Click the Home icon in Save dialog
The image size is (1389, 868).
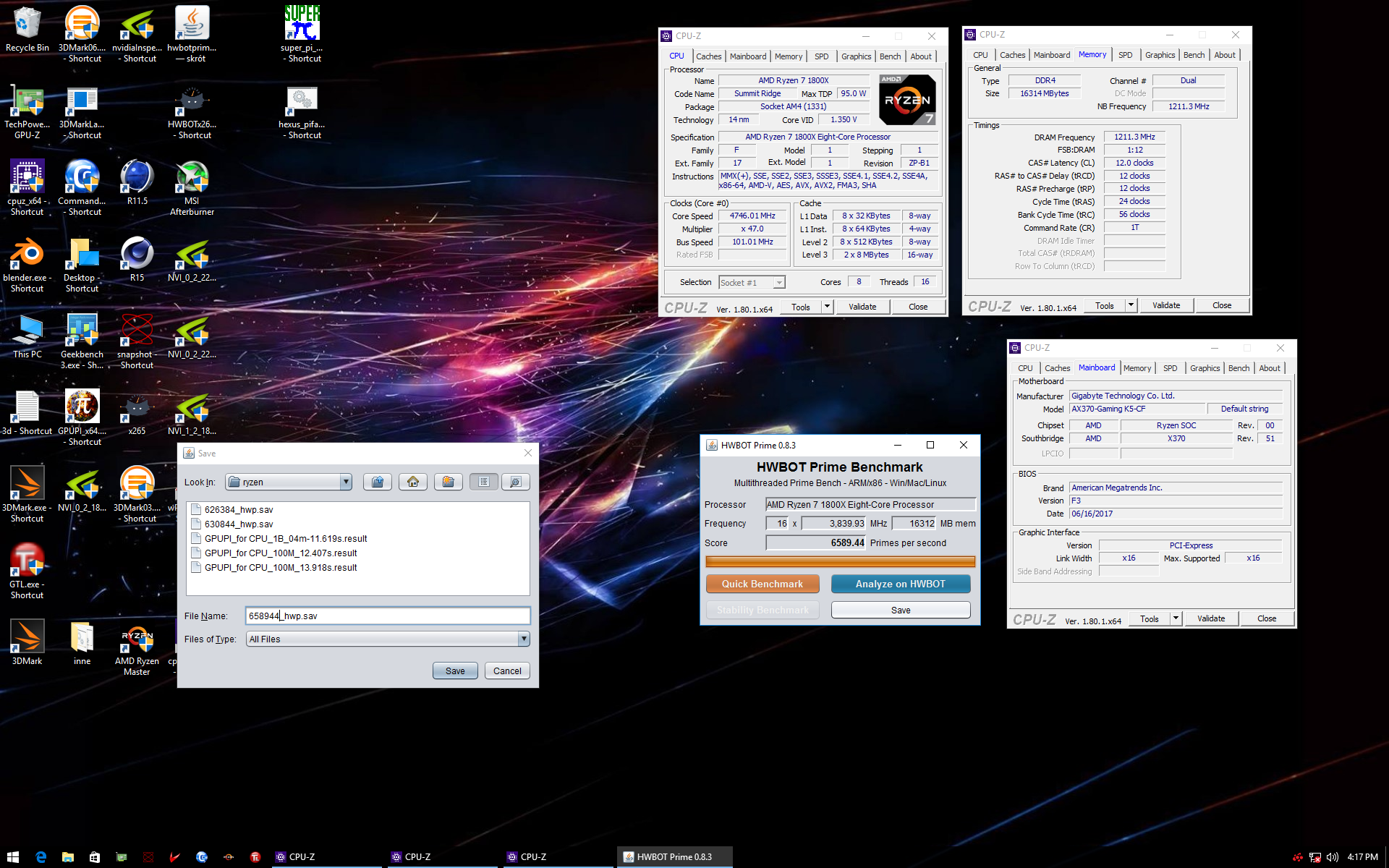[413, 482]
